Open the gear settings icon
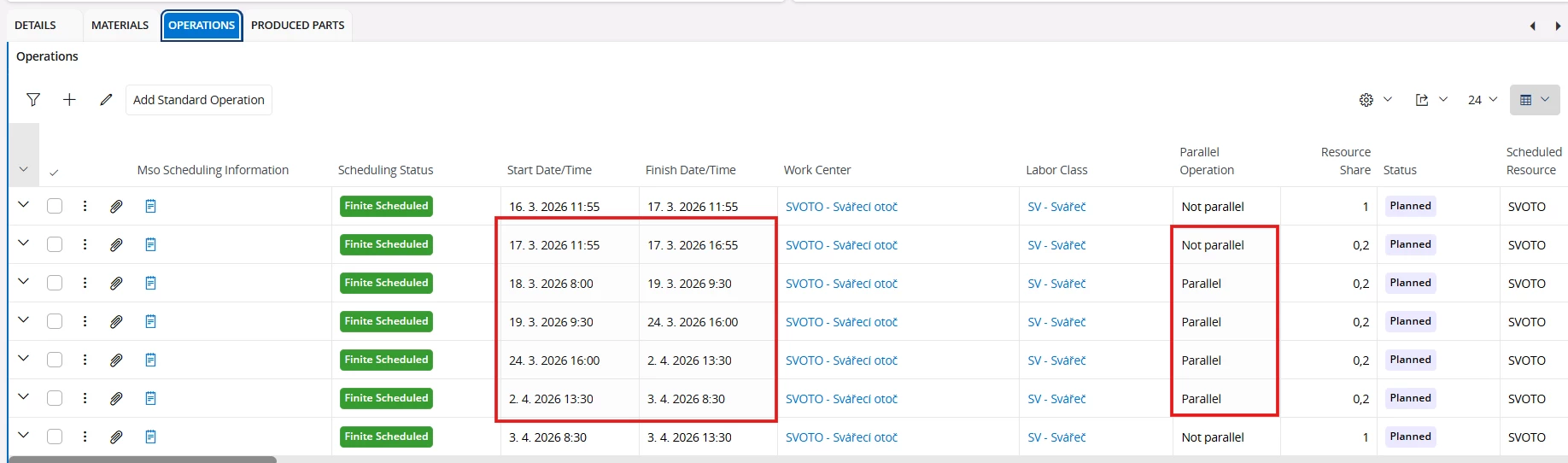The width and height of the screenshot is (1568, 463). pyautogui.click(x=1366, y=100)
